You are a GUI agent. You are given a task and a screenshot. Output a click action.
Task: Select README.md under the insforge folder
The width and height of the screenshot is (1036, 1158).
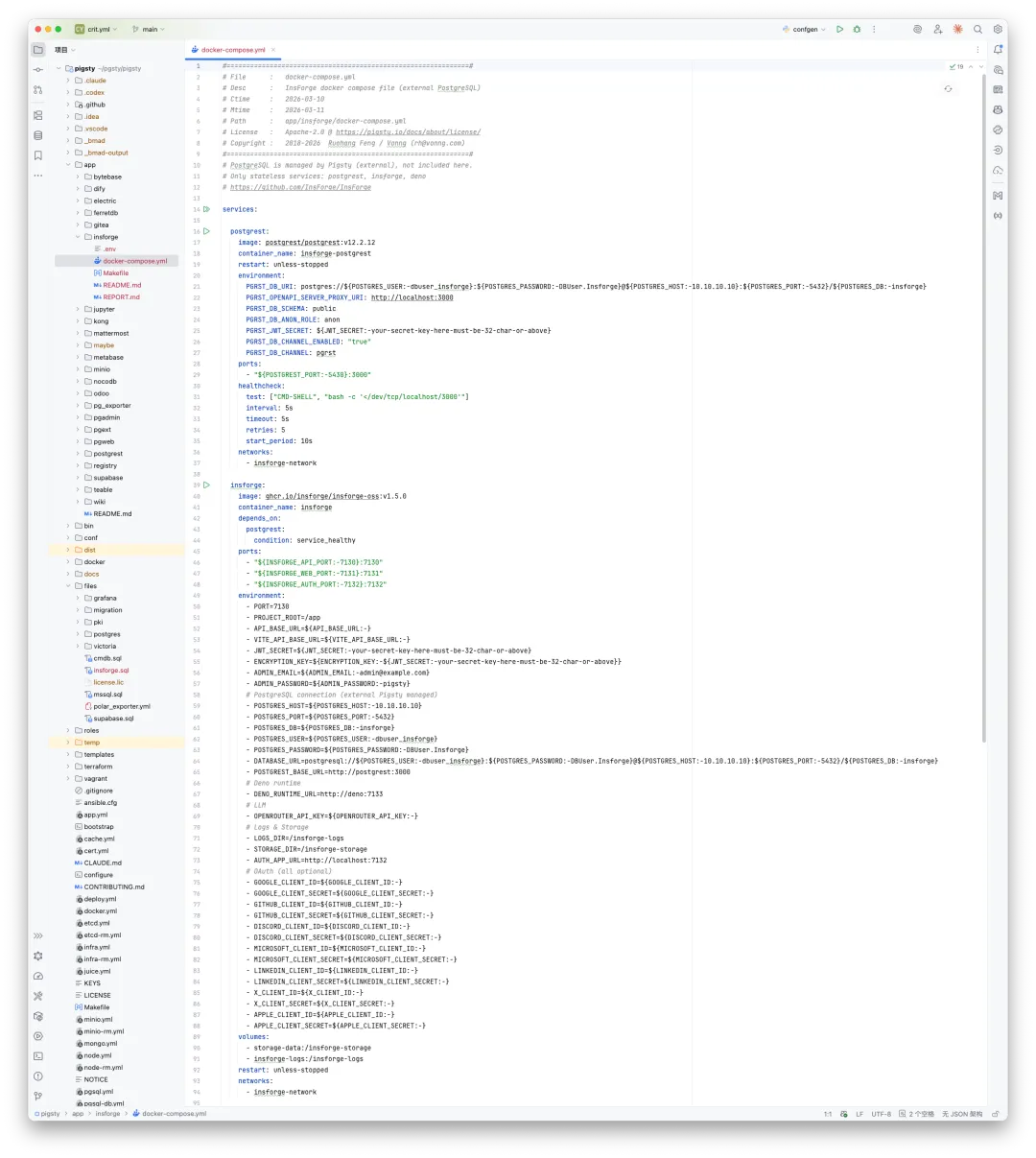(x=121, y=285)
